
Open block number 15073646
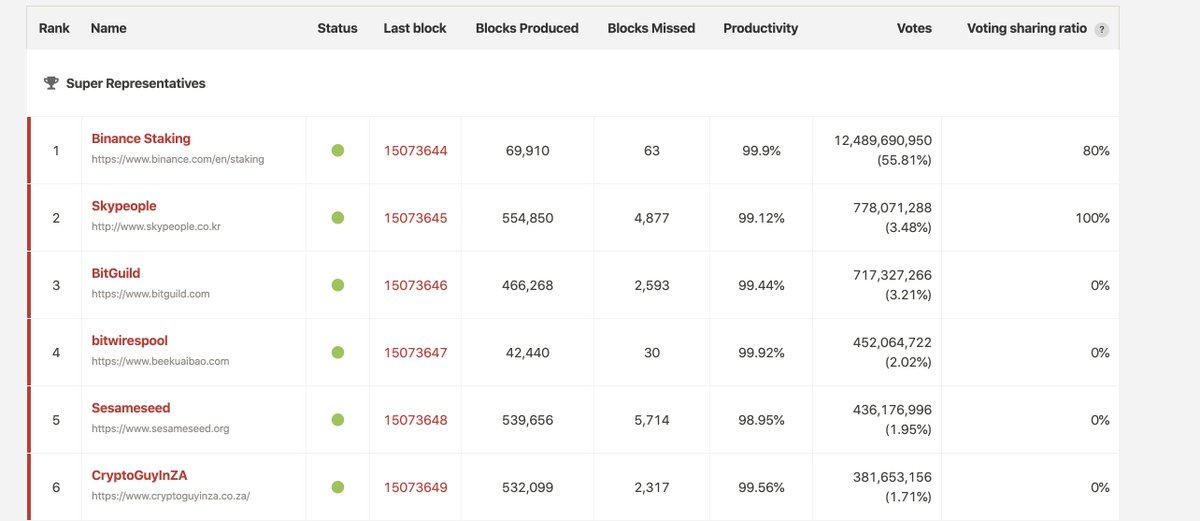tap(416, 286)
